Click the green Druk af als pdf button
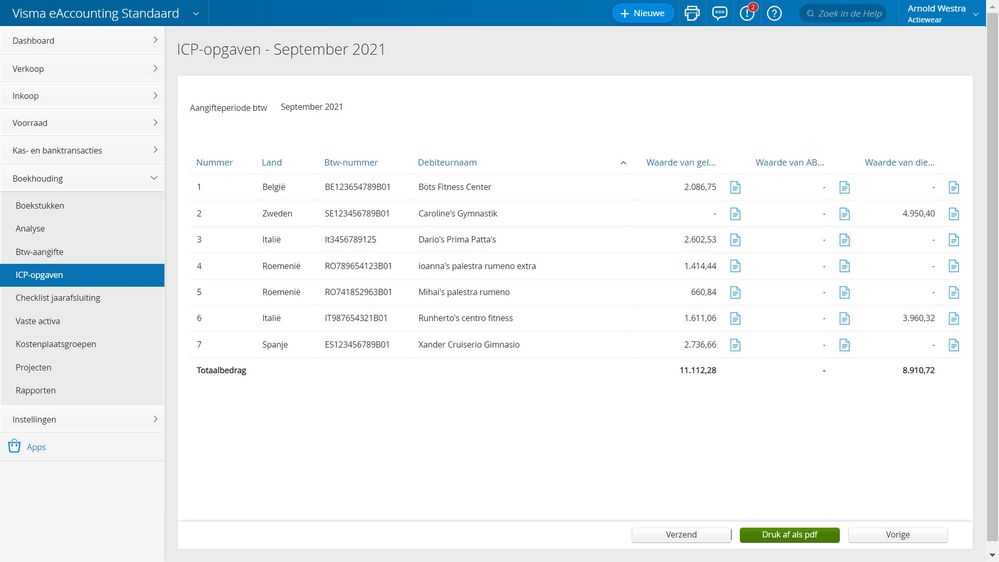The width and height of the screenshot is (999, 562). [x=789, y=535]
